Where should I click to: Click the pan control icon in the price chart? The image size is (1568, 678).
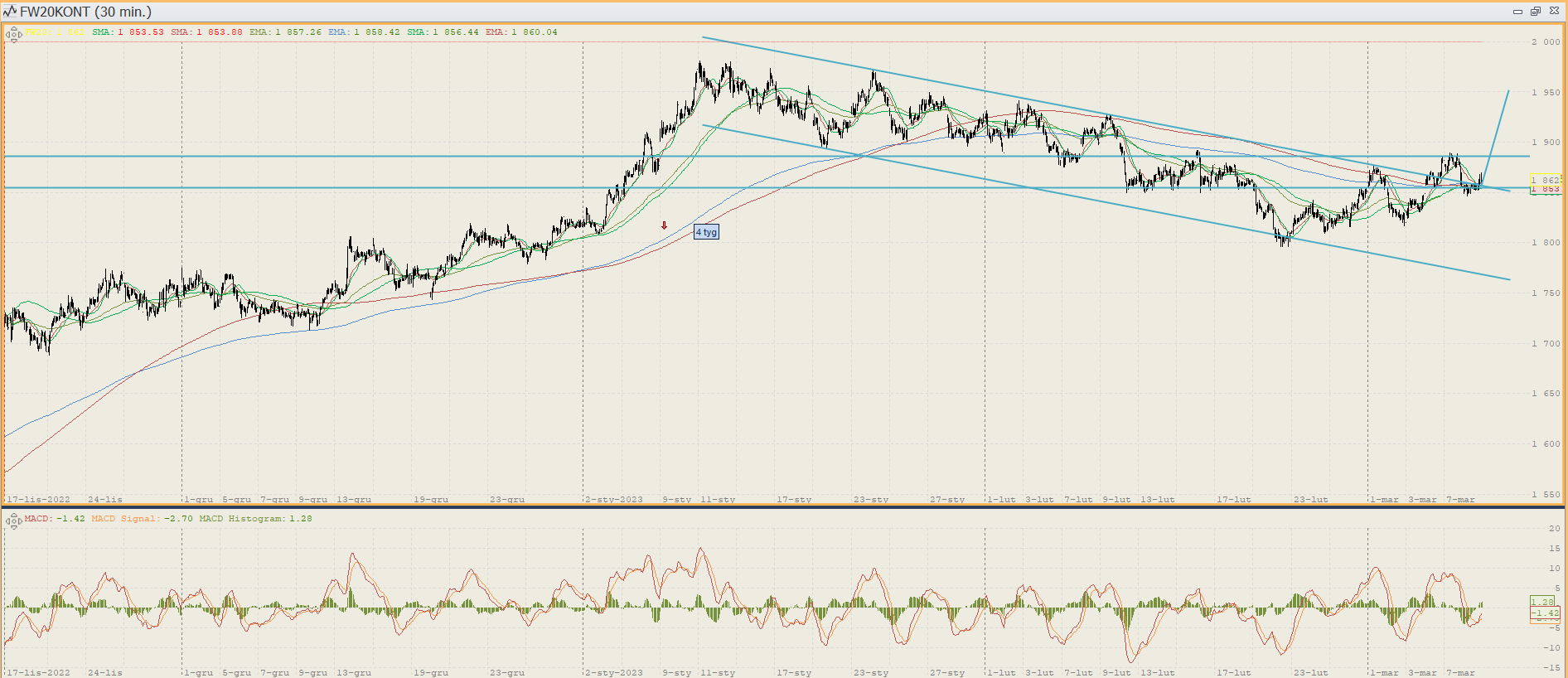(13, 34)
